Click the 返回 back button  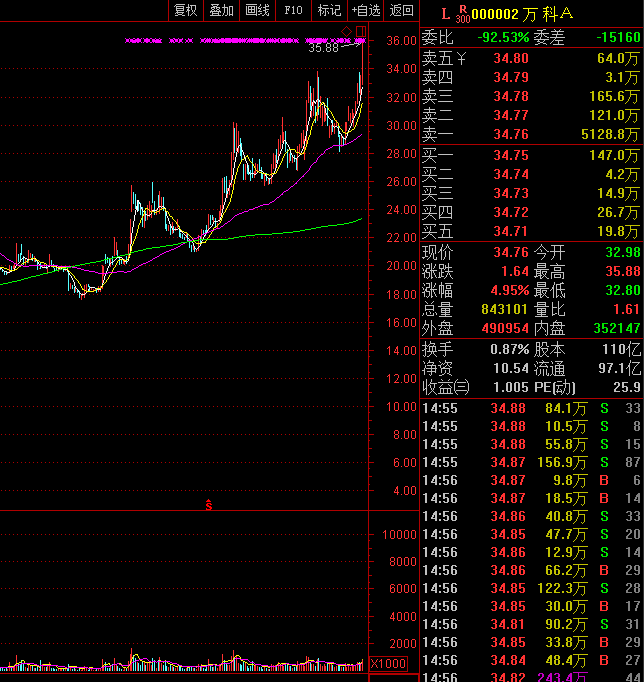click(402, 11)
